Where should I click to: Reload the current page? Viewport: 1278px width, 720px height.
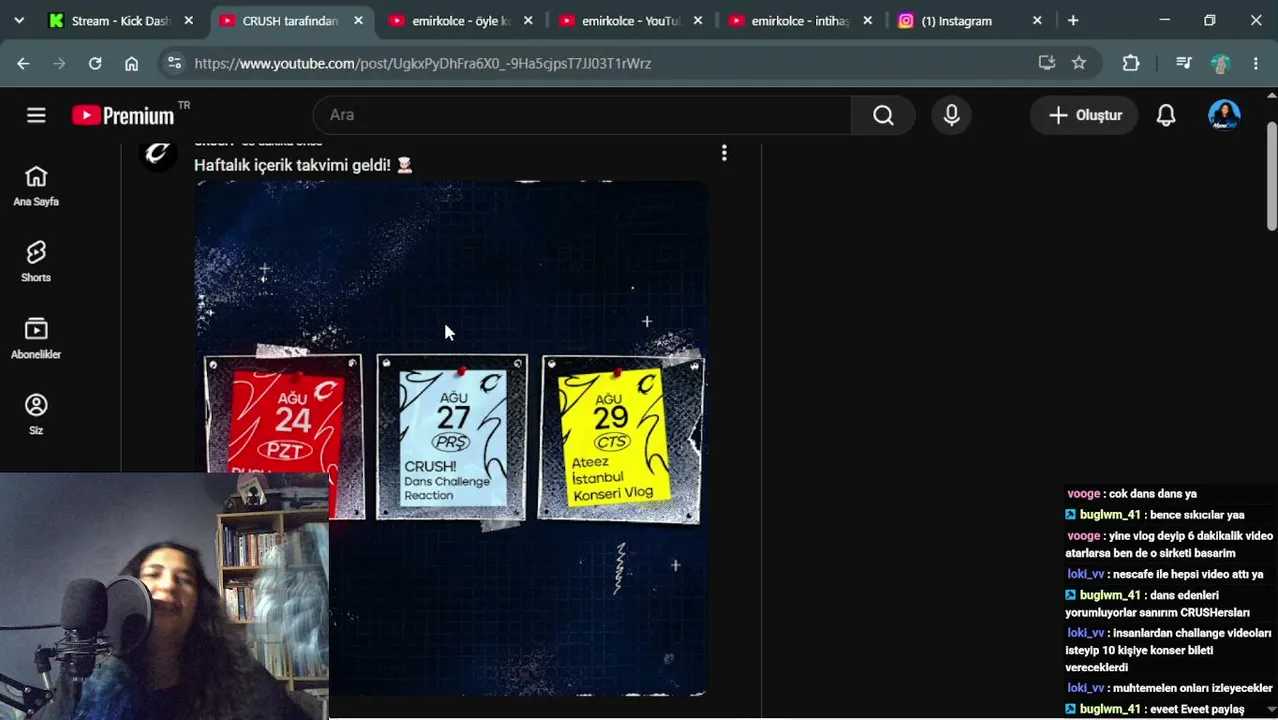click(x=95, y=63)
